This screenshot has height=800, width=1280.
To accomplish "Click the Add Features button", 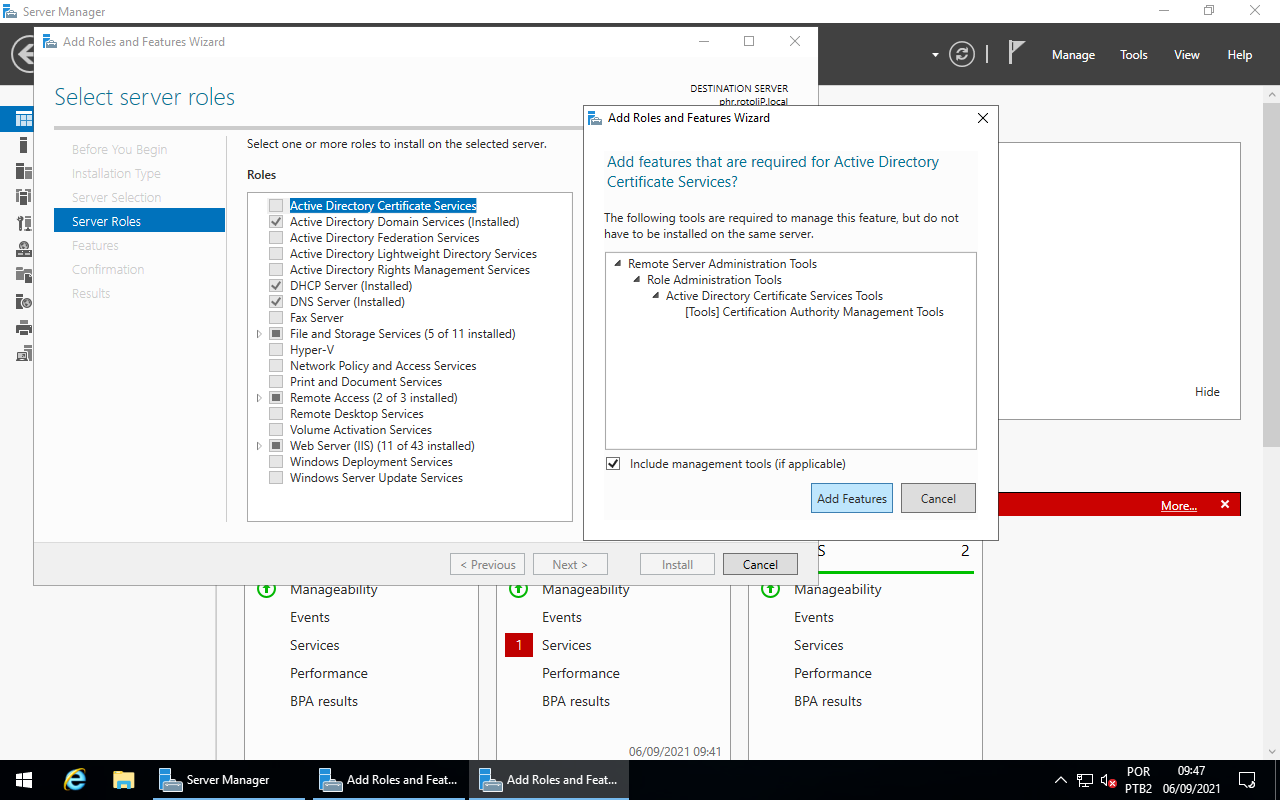I will 851,498.
